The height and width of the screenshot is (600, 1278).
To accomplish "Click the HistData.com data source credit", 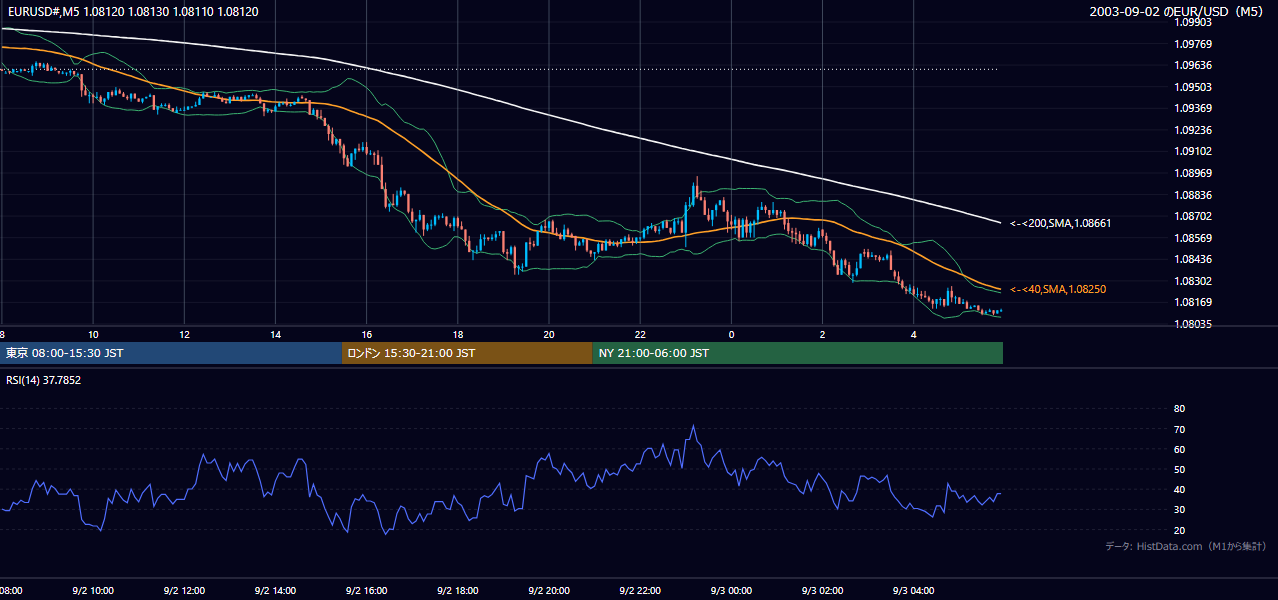I will pos(1186,547).
